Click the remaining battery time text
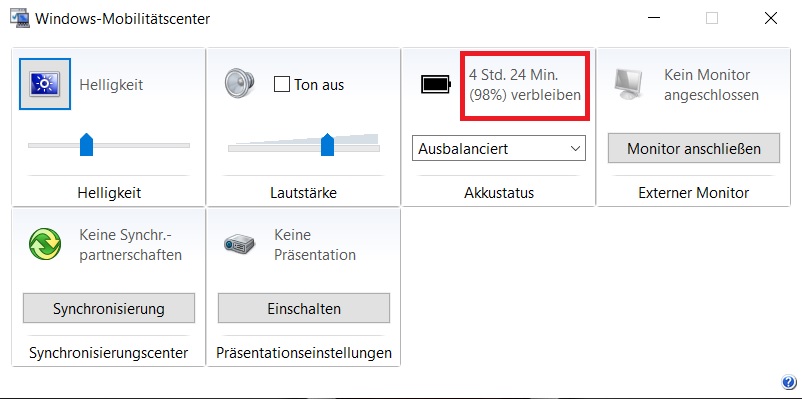This screenshot has width=802, height=399. 525,85
